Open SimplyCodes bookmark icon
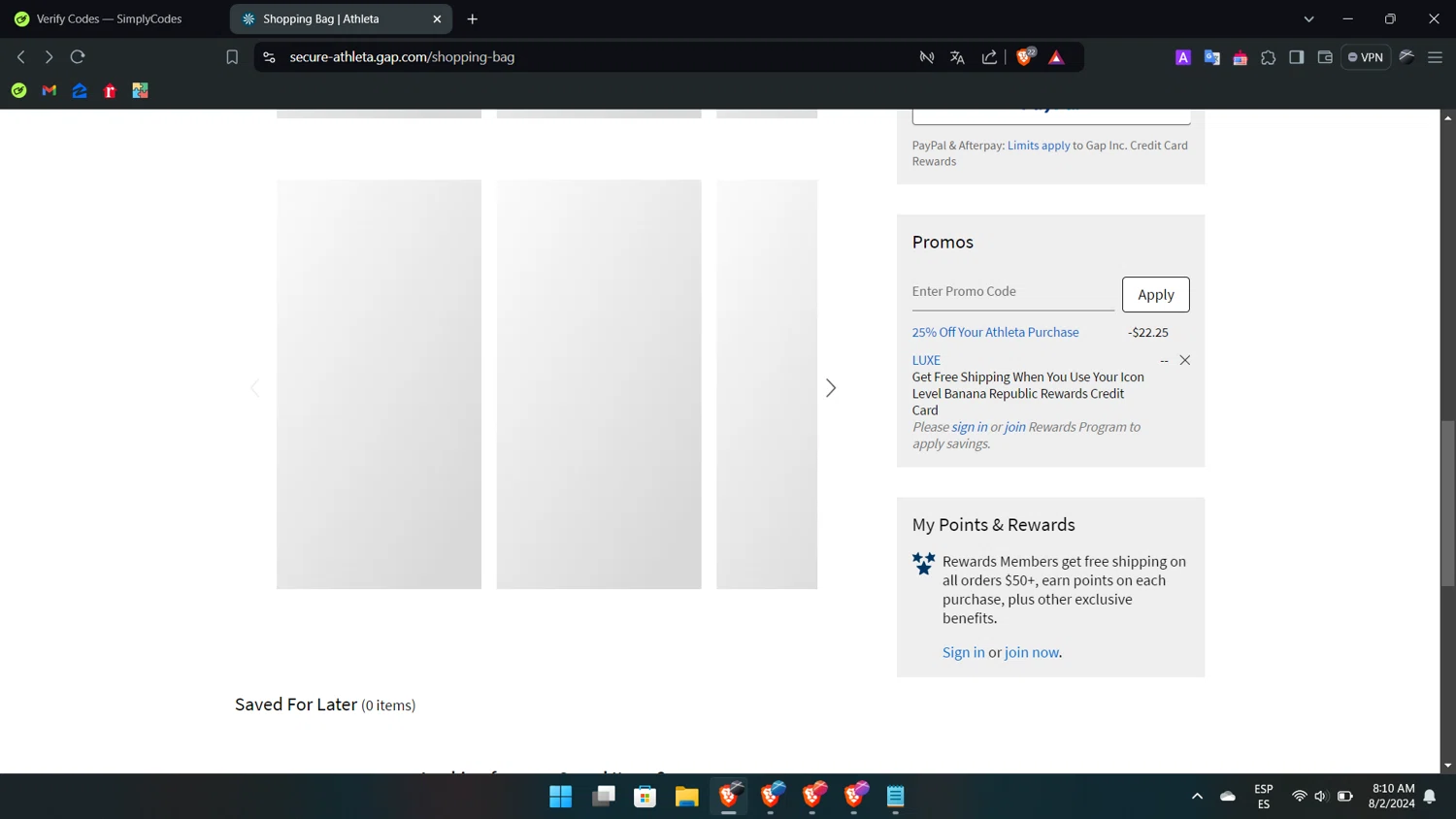The width and height of the screenshot is (1456, 819). tap(18, 90)
